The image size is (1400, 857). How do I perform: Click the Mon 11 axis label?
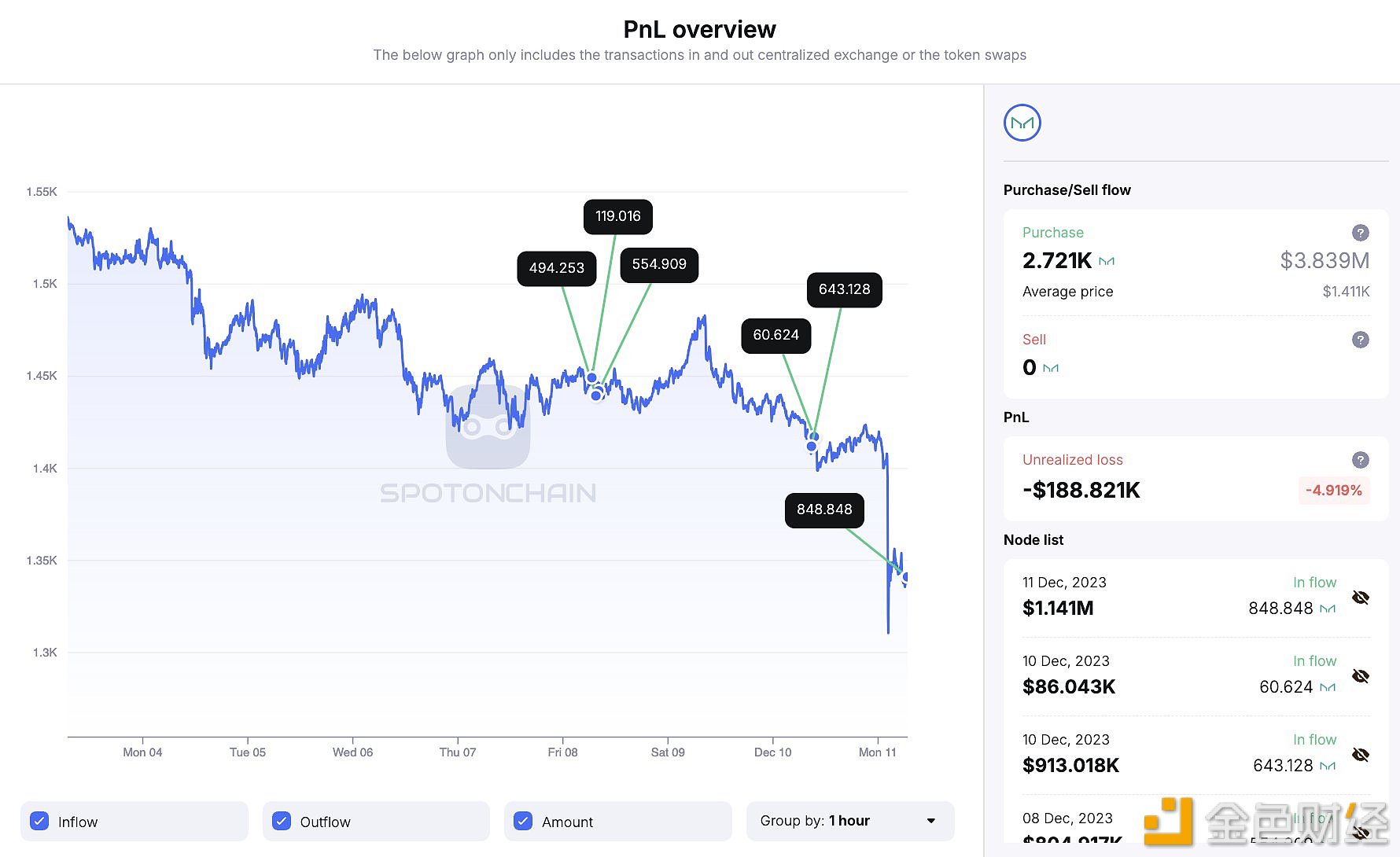click(x=877, y=752)
